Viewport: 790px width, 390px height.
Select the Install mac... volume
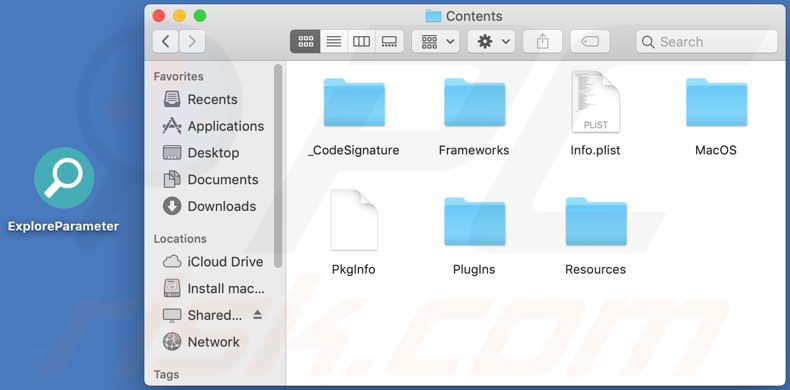coord(214,288)
